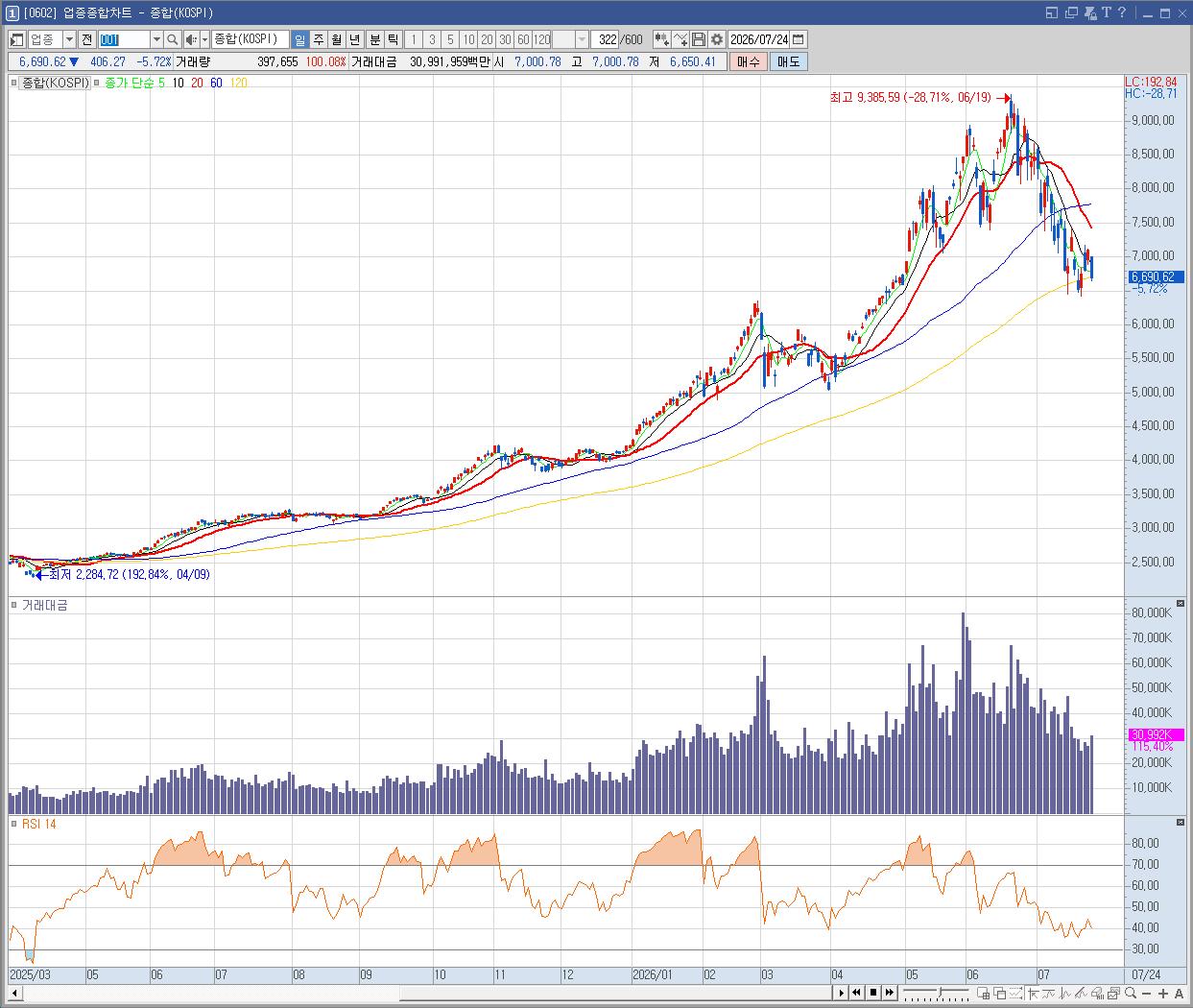Click the fast-forward playback button
Viewport: 1193px width, 1008px height.
coord(890,993)
